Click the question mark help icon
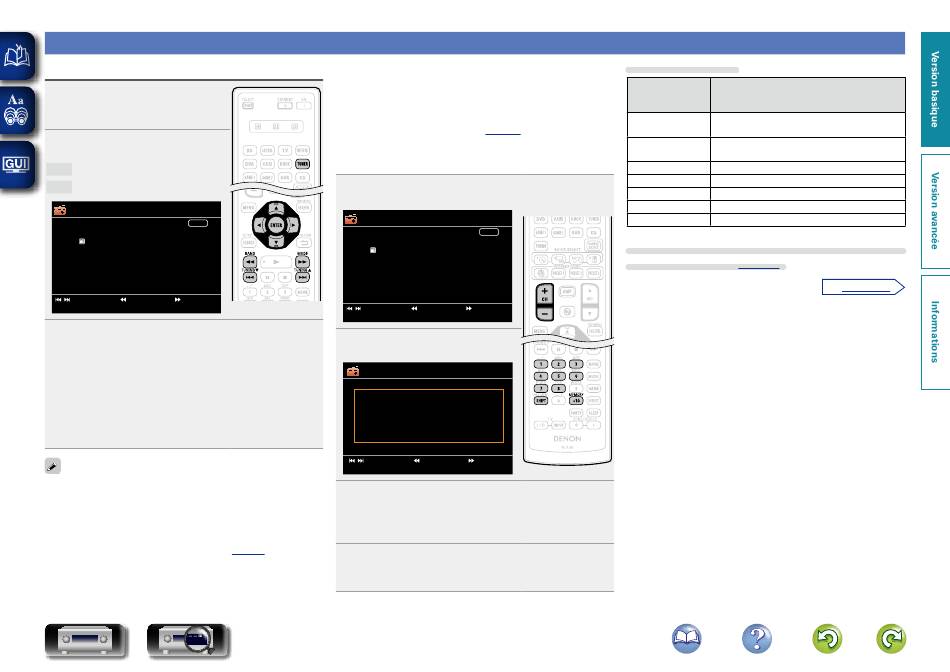The image size is (950, 672). (758, 640)
